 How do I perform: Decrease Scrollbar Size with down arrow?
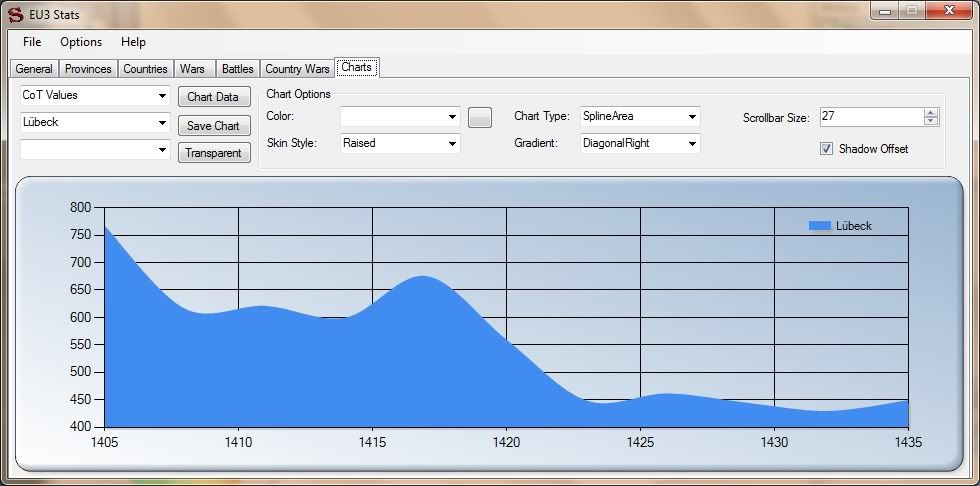click(931, 122)
